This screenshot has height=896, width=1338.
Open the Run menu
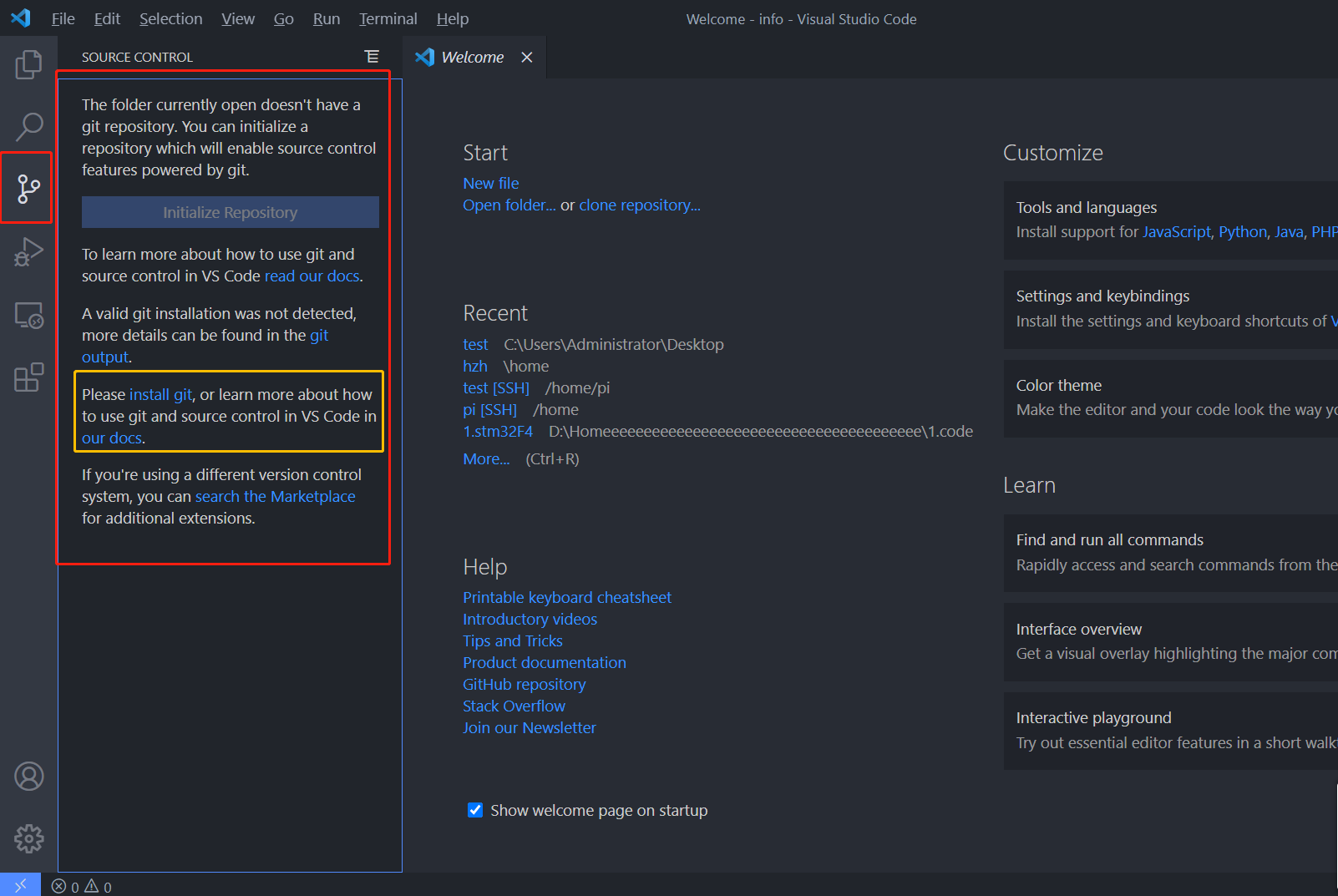(327, 18)
